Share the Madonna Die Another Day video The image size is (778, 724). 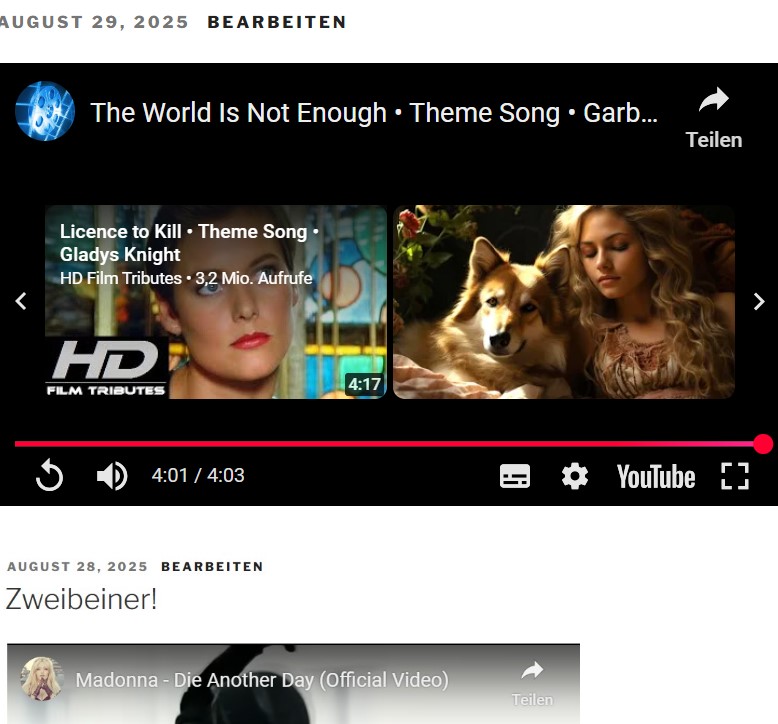coord(532,683)
